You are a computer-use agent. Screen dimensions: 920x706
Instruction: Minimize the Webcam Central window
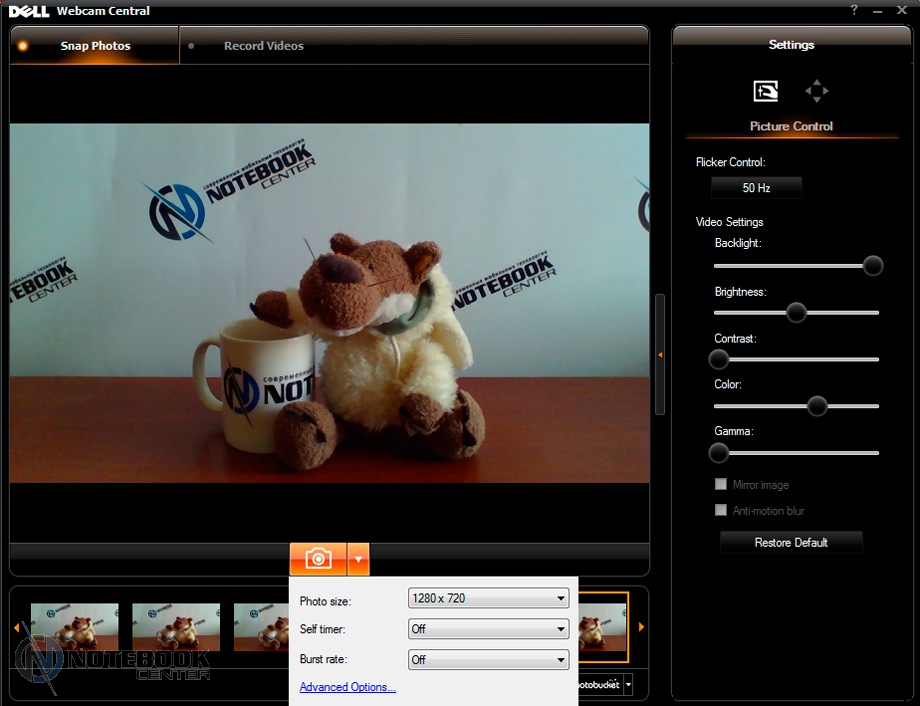tap(880, 10)
